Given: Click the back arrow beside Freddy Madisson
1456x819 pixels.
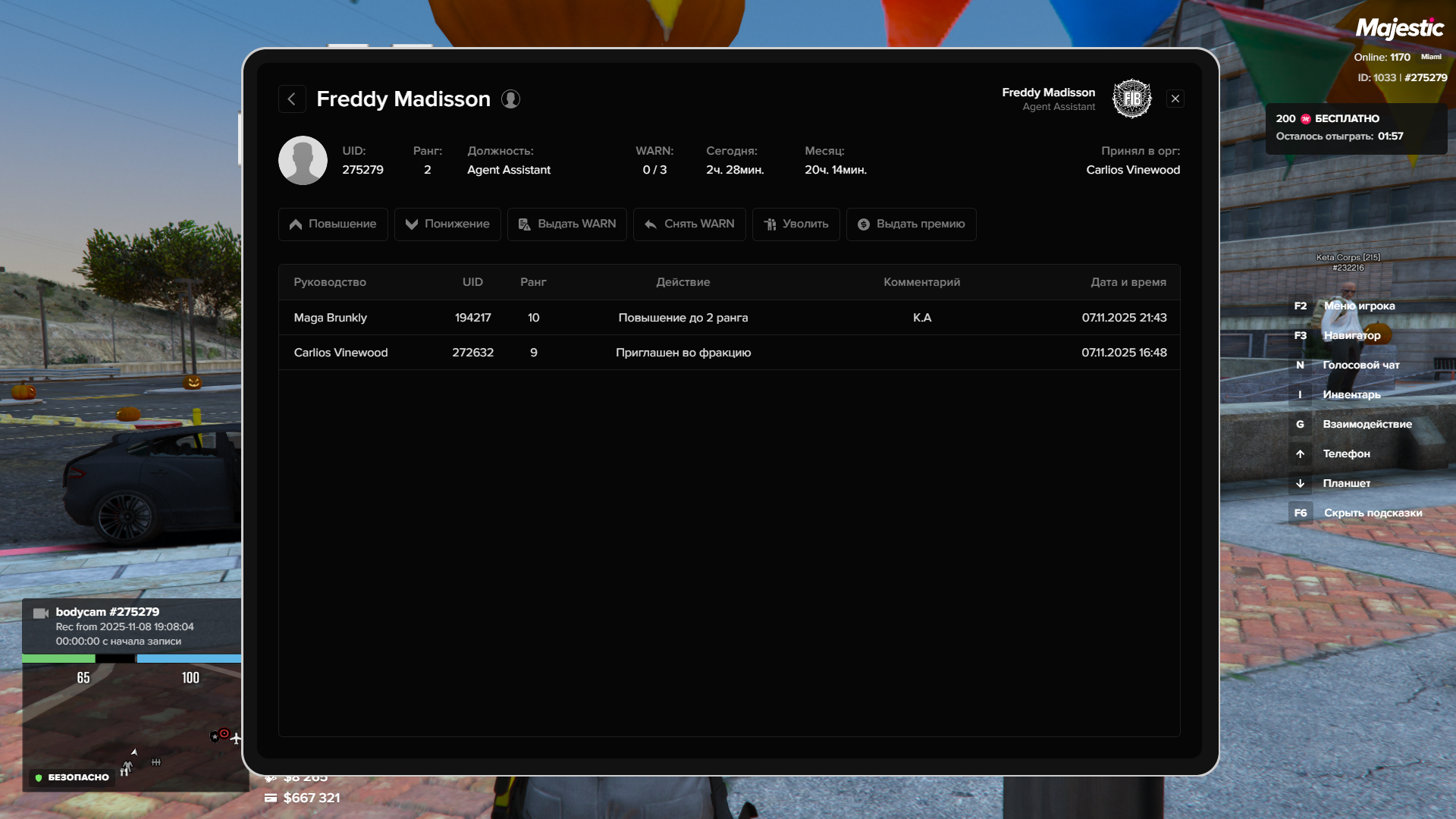Looking at the screenshot, I should (292, 99).
